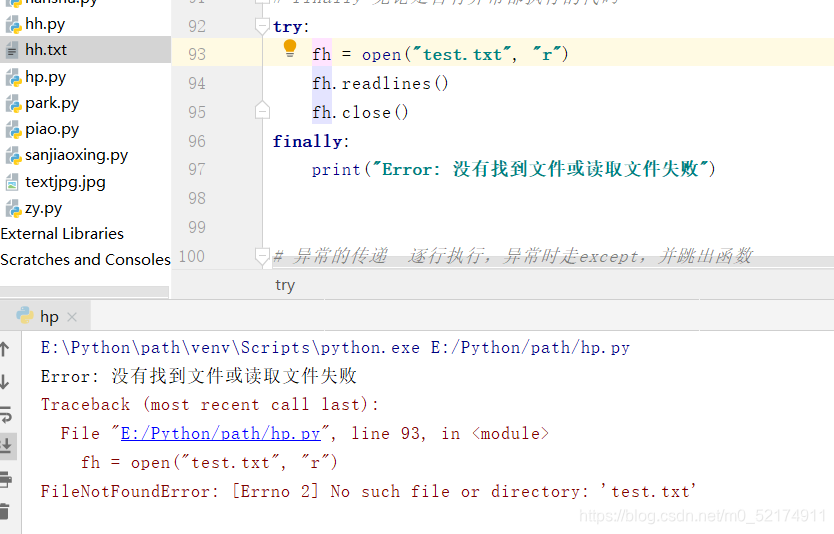834x534 pixels.
Task: Click the FileNotFoundError message line
Action: (x=368, y=491)
